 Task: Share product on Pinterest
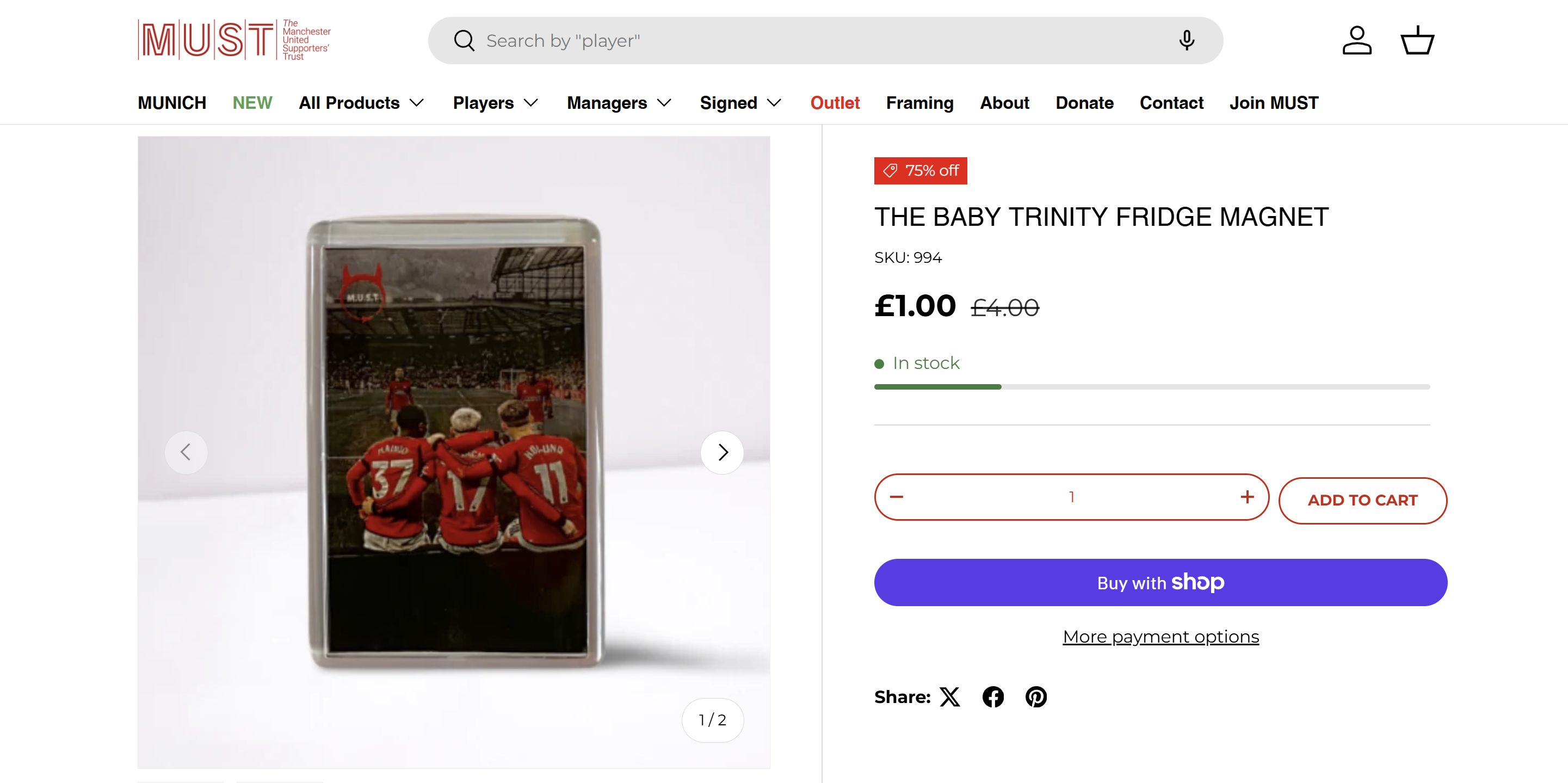1036,696
